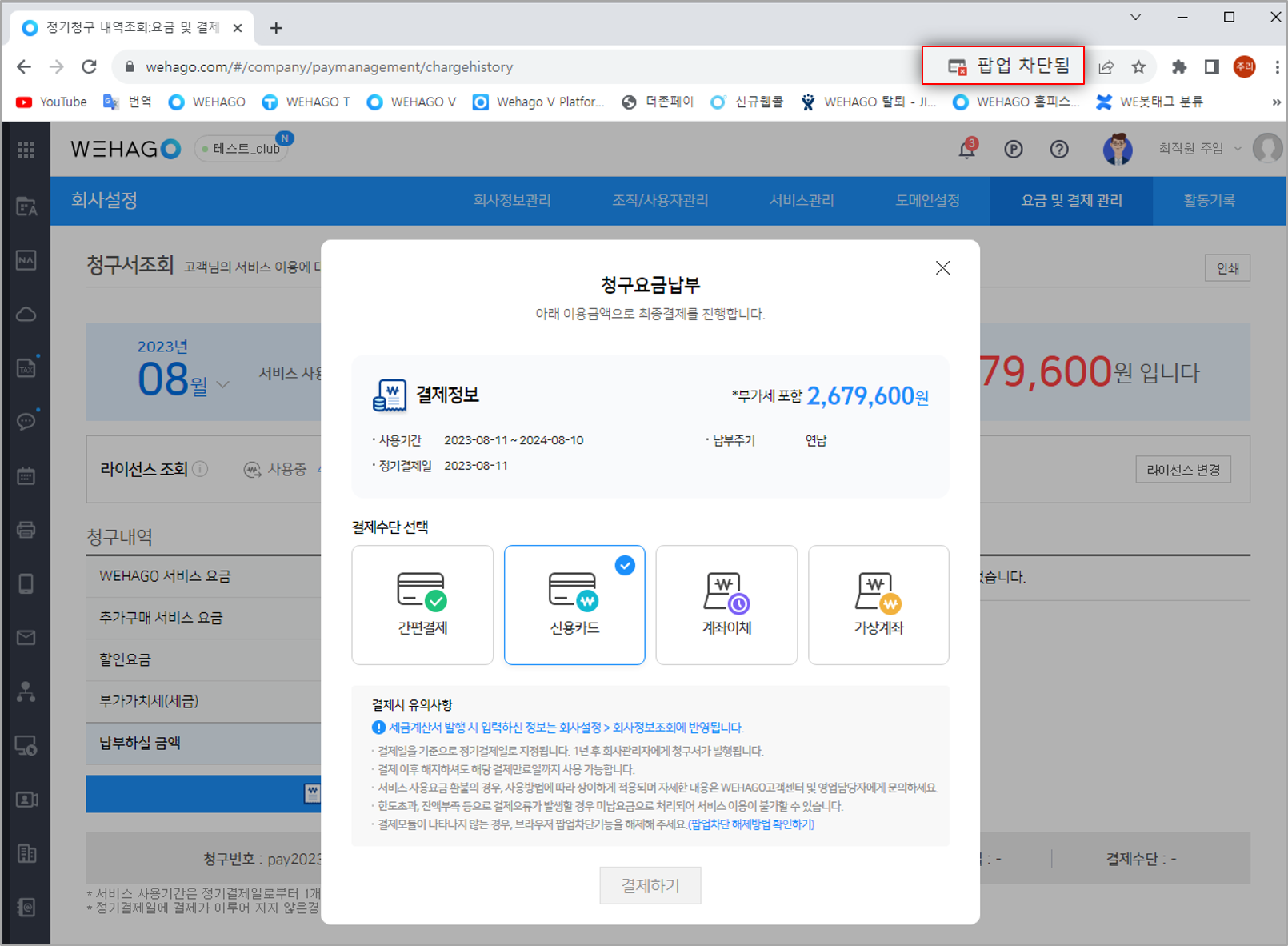This screenshot has width=1288, height=946.
Task: Open the browser extensions puzzle icon
Action: point(1178,67)
